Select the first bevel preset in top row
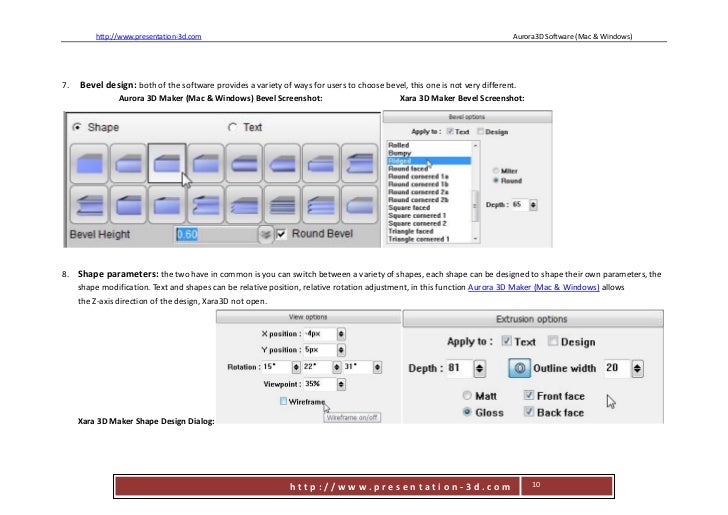The height and width of the screenshot is (515, 728). [x=90, y=163]
